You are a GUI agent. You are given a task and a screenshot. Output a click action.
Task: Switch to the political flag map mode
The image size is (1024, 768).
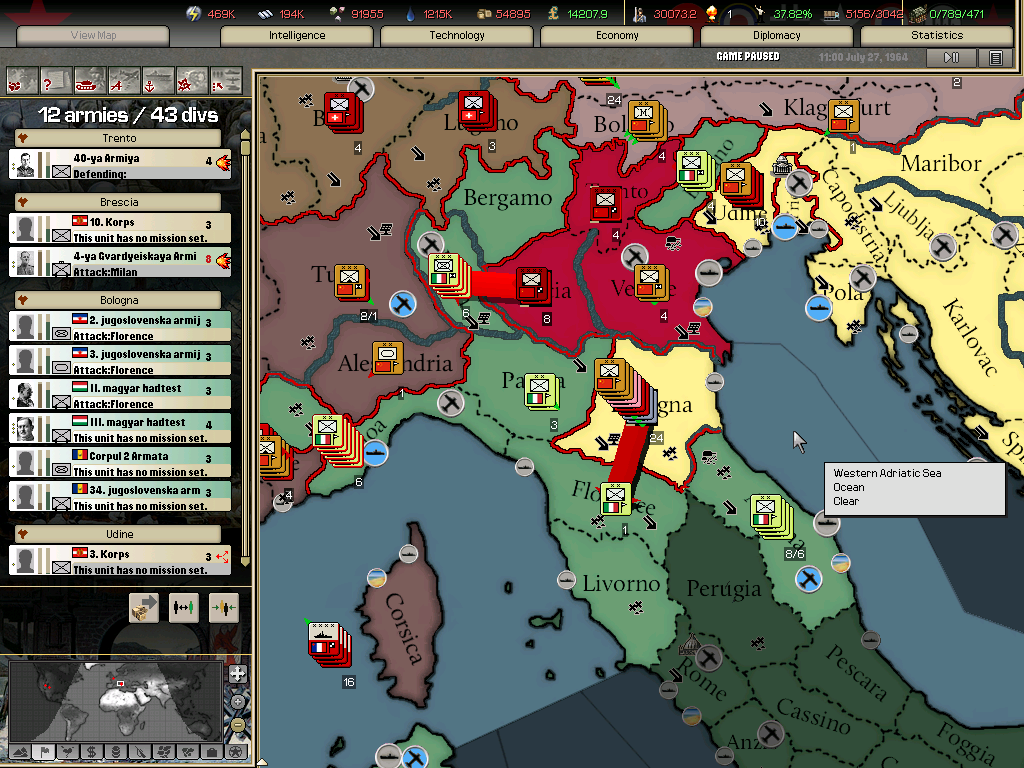pos(44,751)
